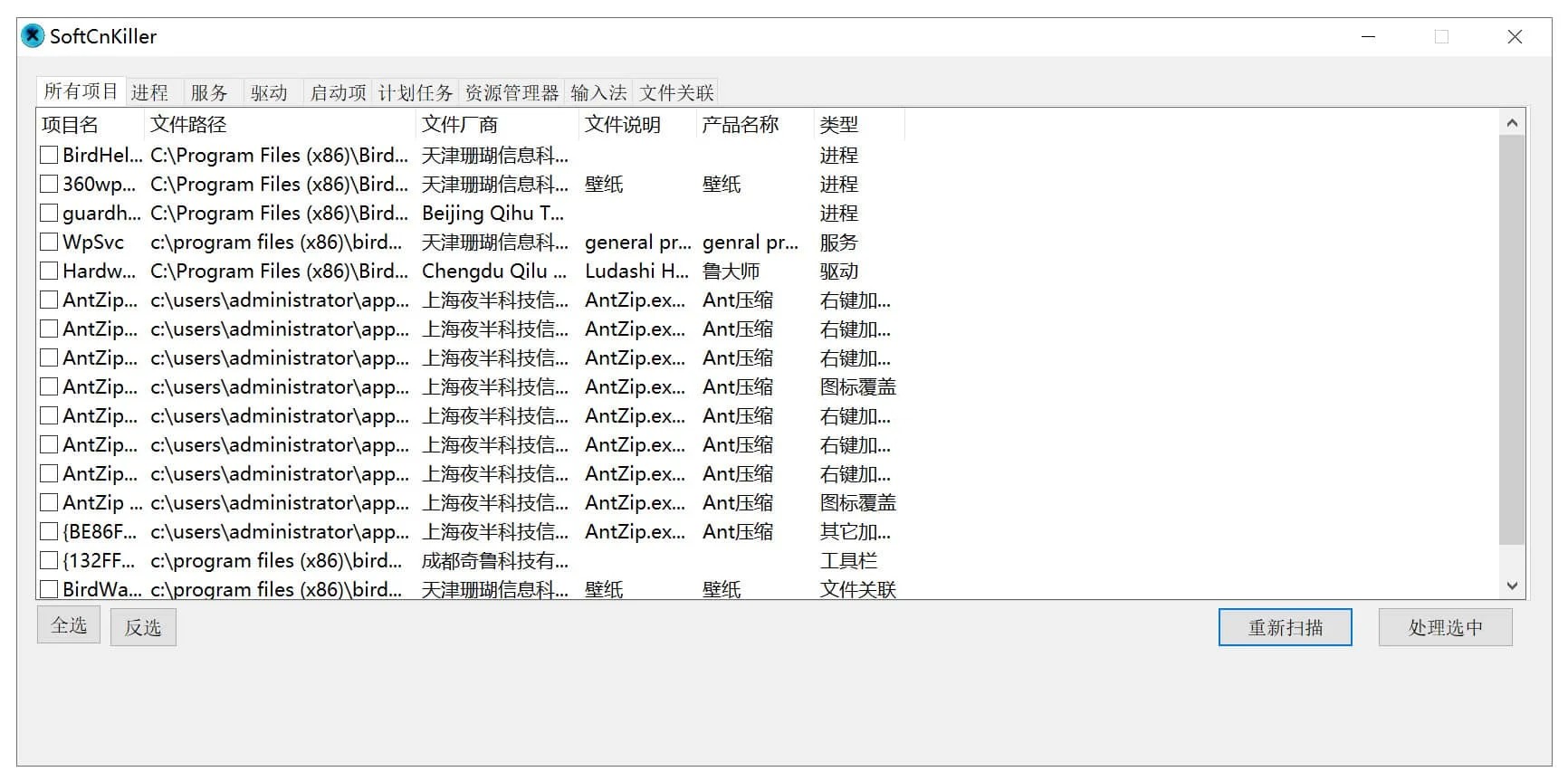Tick the checkbox for {BE86F... row

coord(49,532)
